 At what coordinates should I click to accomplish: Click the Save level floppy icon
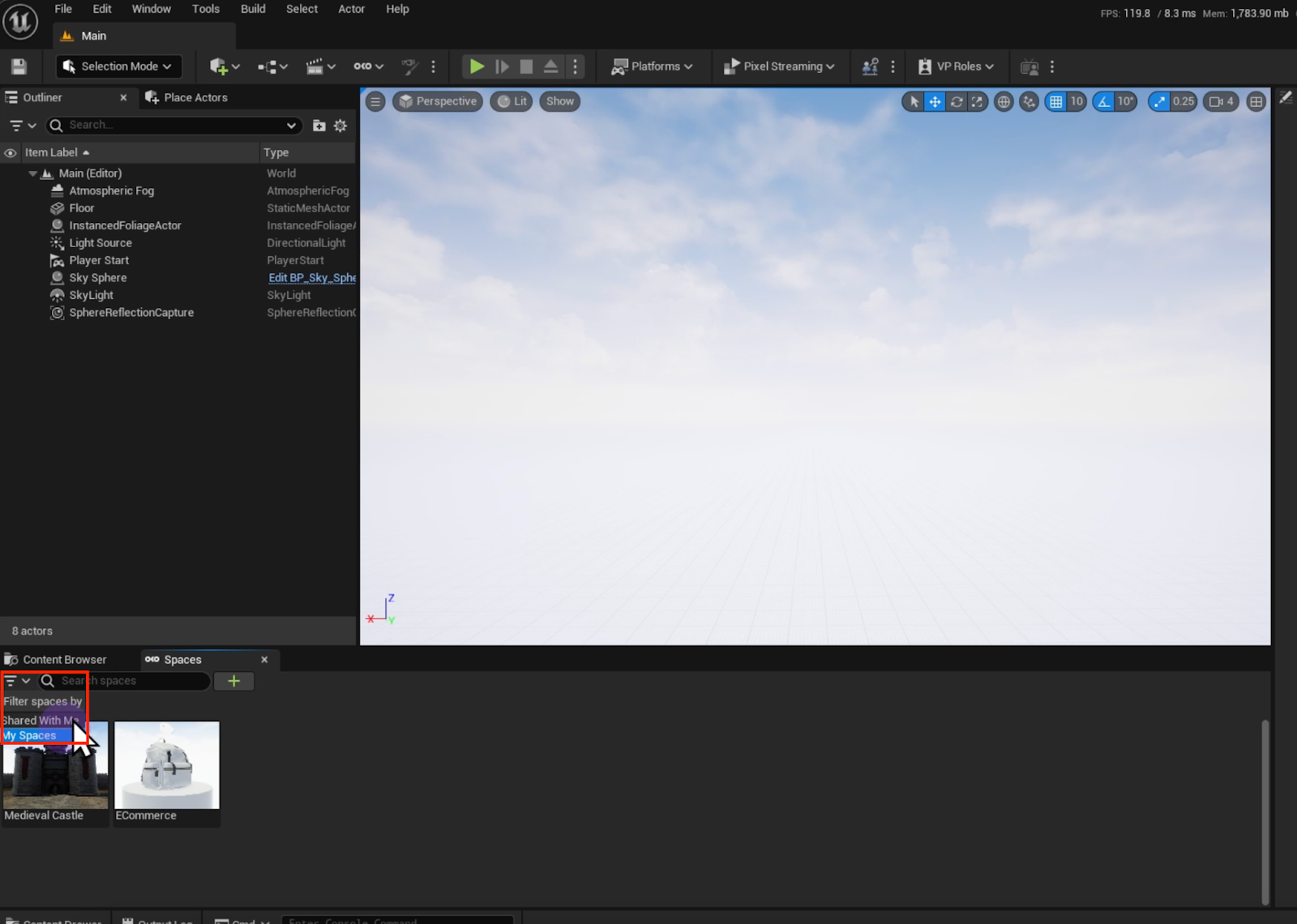click(19, 66)
